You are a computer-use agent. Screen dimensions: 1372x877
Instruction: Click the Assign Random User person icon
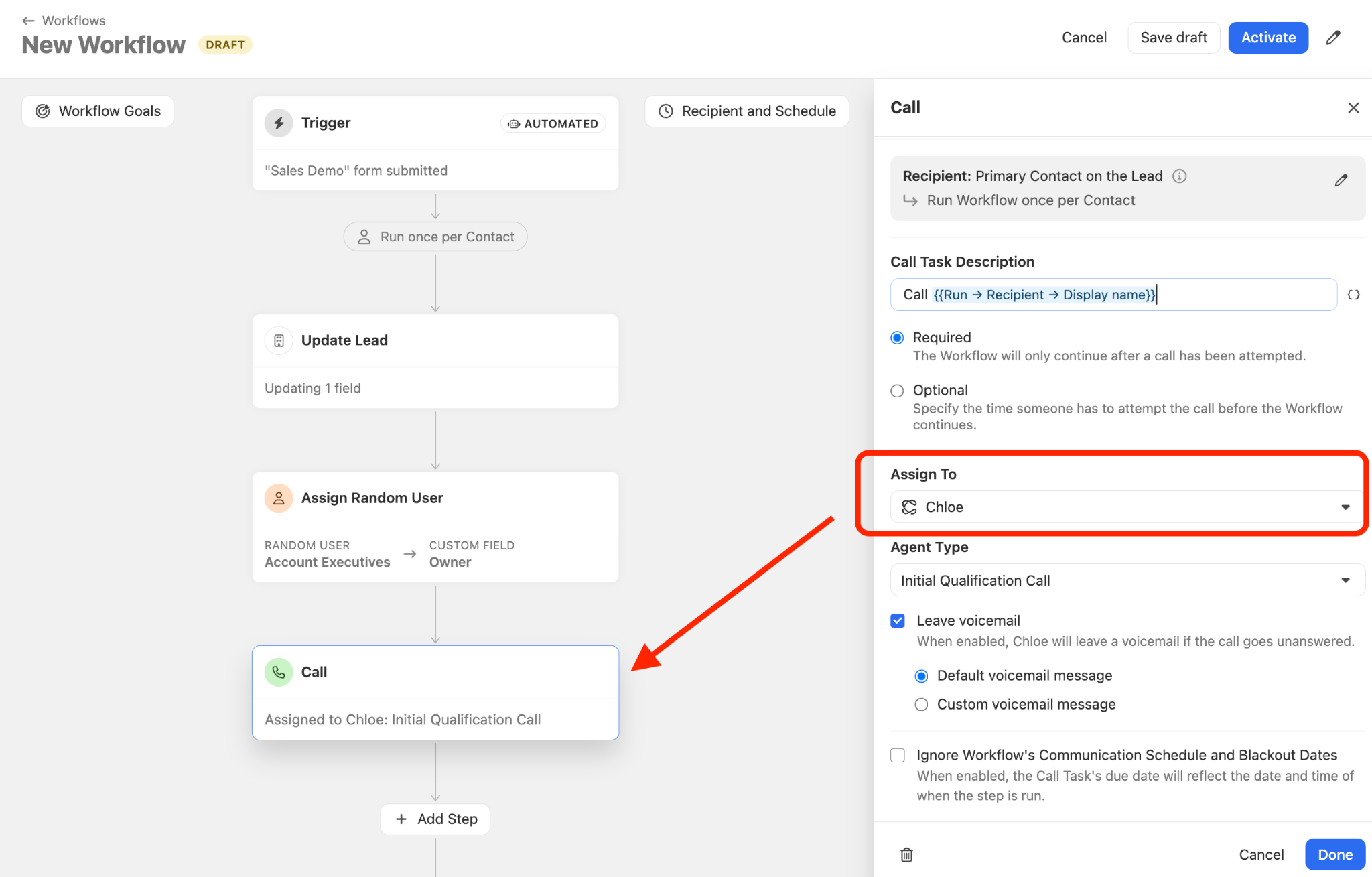tap(279, 498)
